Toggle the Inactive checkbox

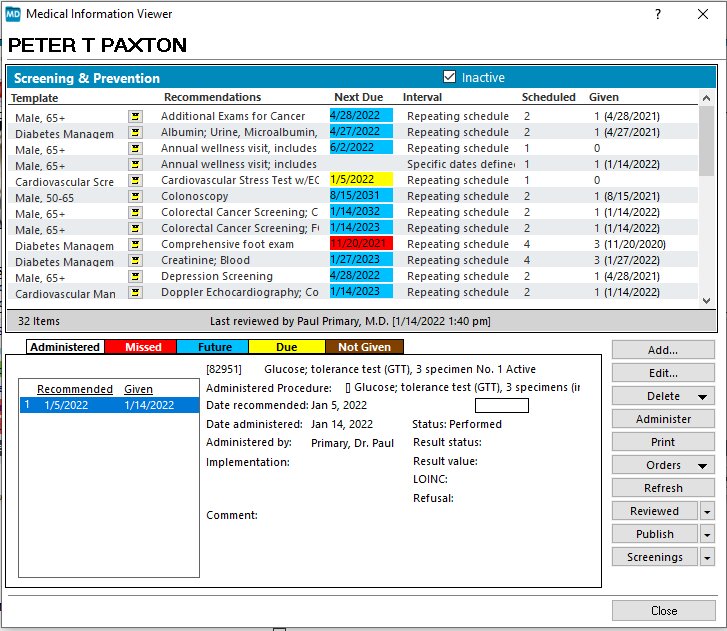click(x=450, y=77)
